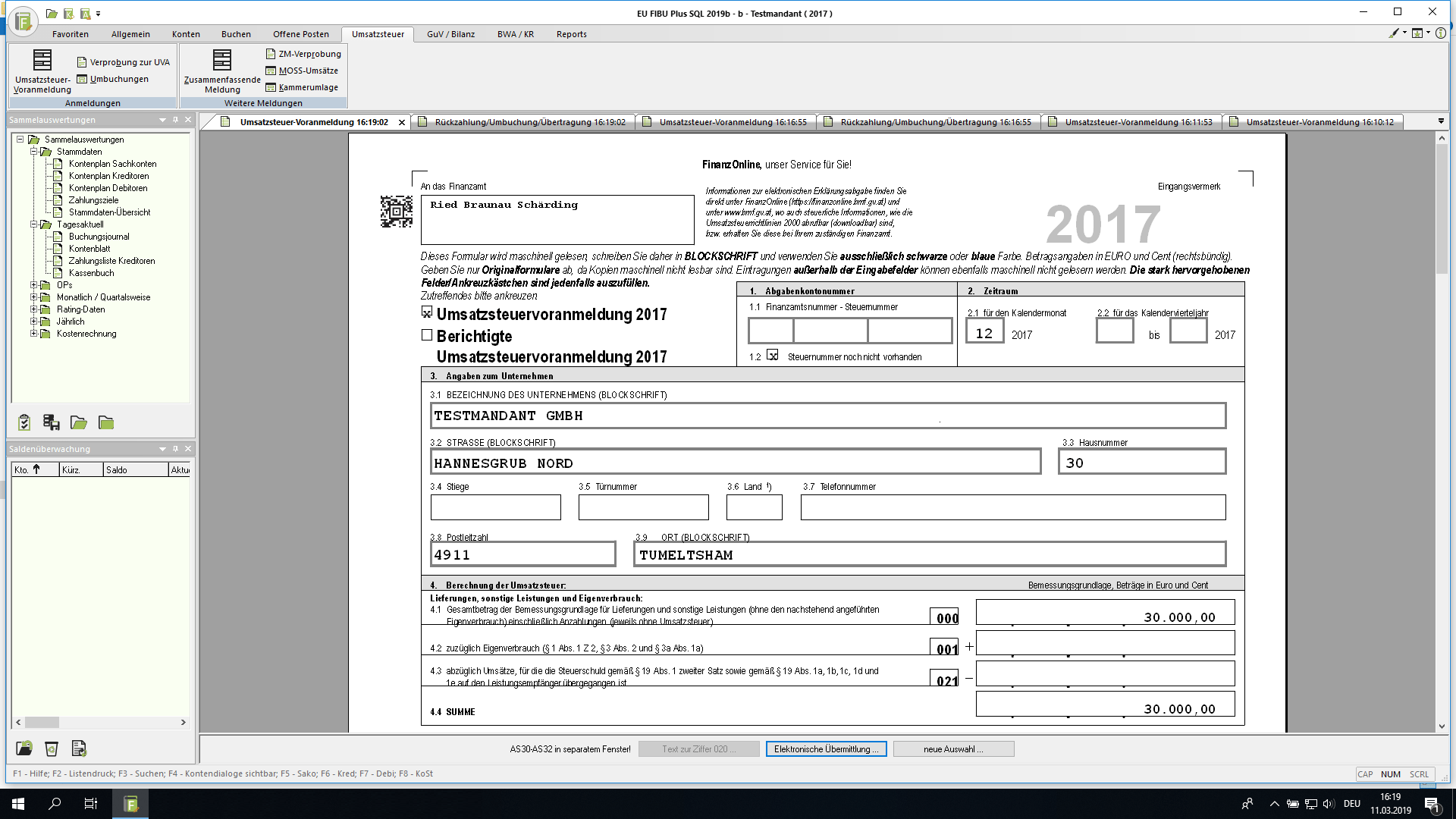Click the form's vertical scrollbar thumb
The image size is (1456, 819).
tap(1442, 209)
